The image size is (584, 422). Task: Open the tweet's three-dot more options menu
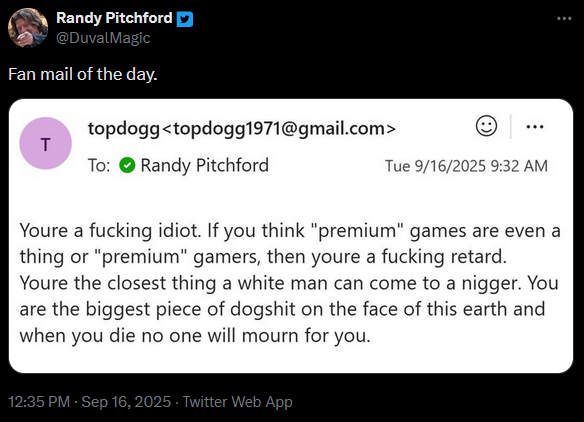564,18
